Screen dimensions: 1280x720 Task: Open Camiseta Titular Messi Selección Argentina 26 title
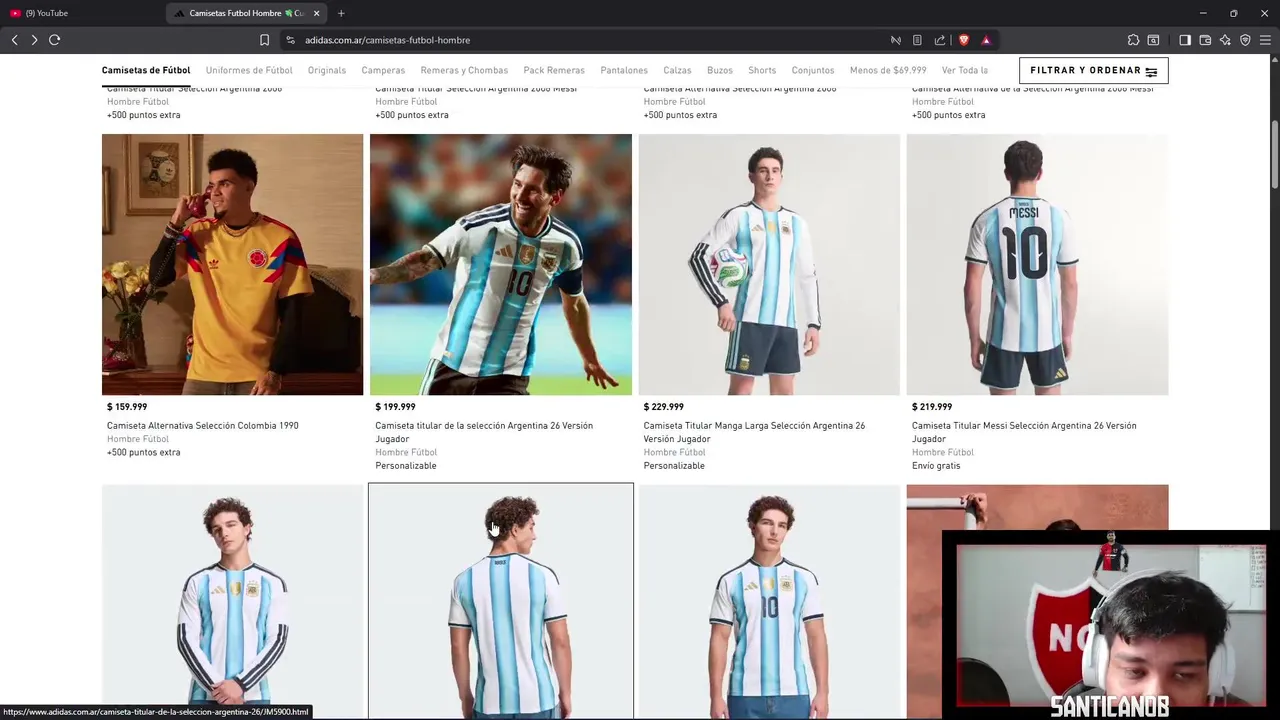(1024, 432)
